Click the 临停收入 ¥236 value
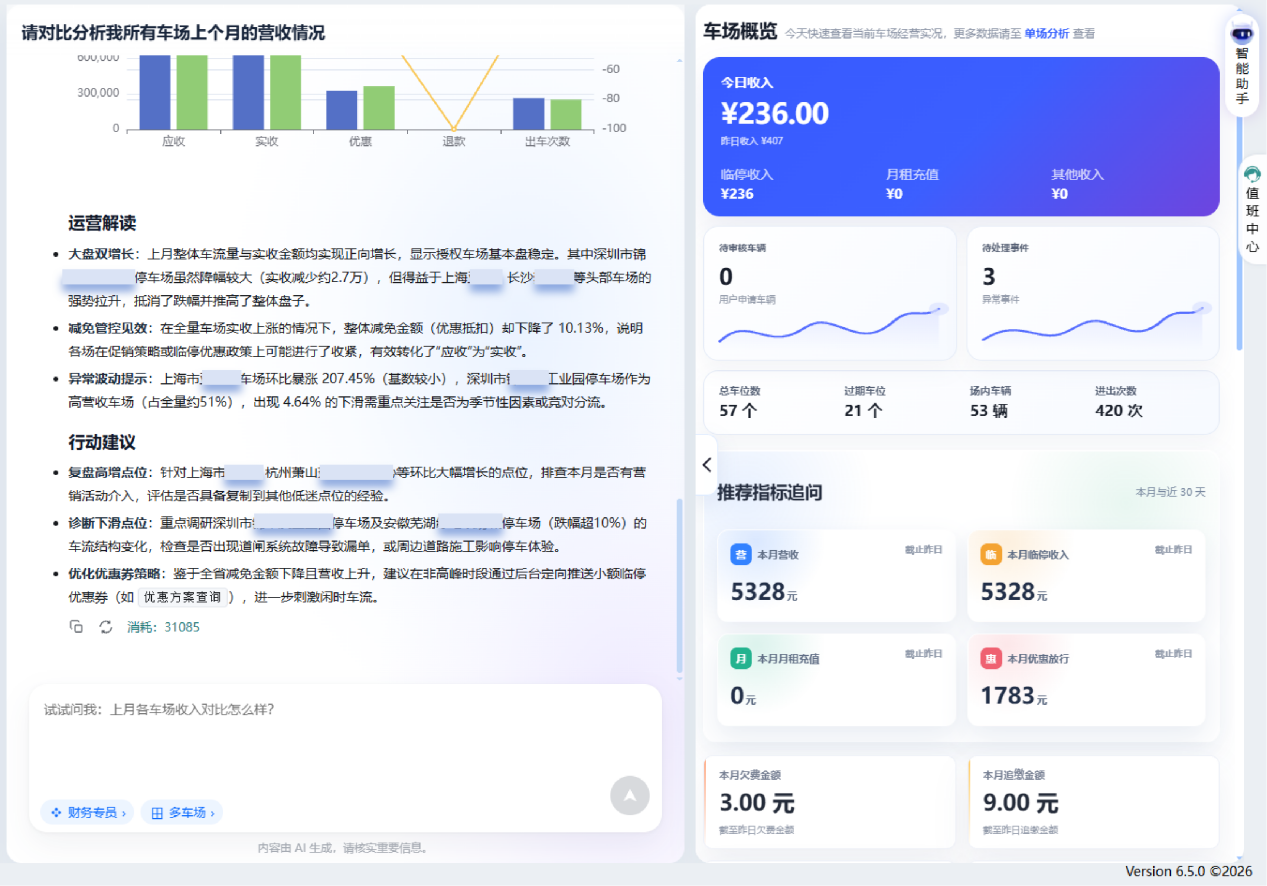 click(x=737, y=194)
